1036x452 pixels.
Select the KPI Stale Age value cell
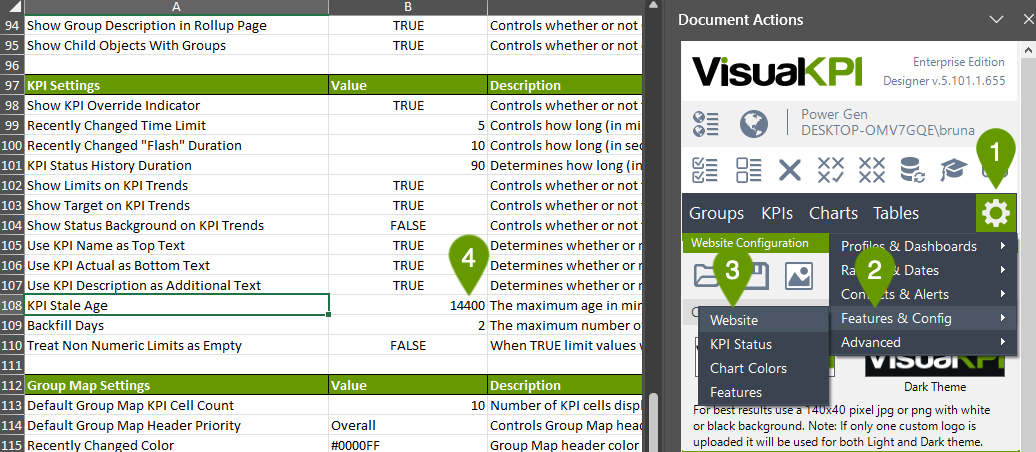click(406, 305)
